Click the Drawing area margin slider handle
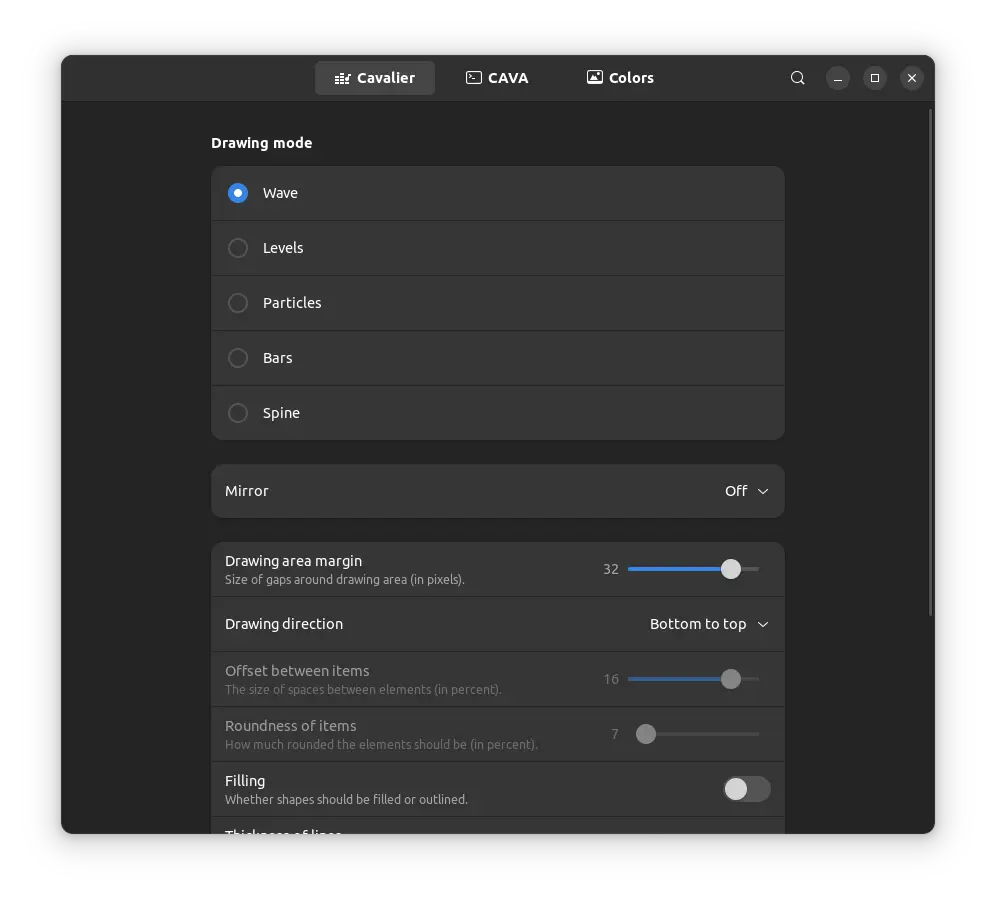 click(731, 569)
